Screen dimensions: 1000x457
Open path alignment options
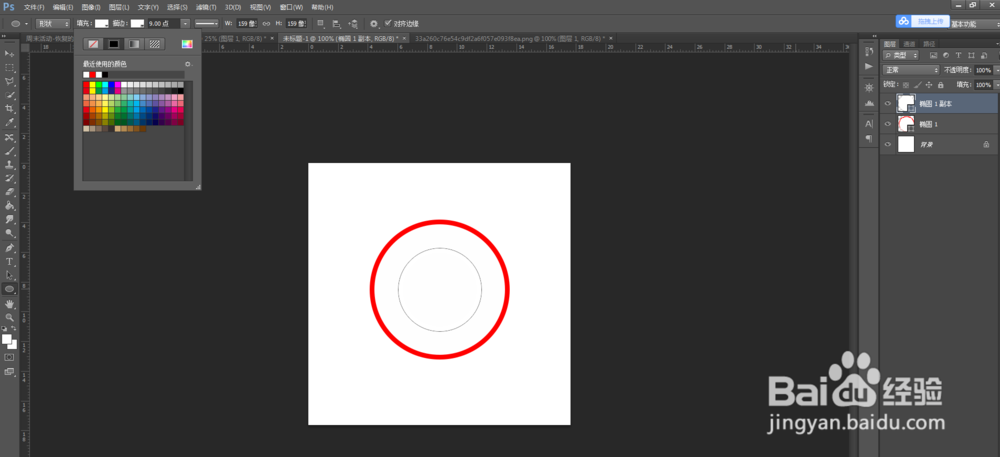click(x=337, y=24)
